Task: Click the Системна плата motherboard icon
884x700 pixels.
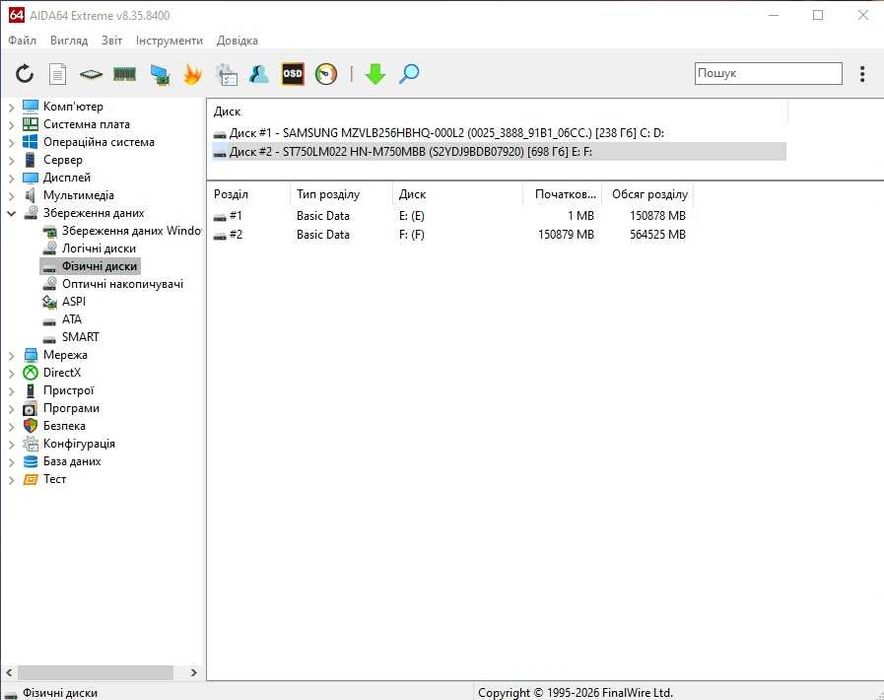Action: (30, 124)
